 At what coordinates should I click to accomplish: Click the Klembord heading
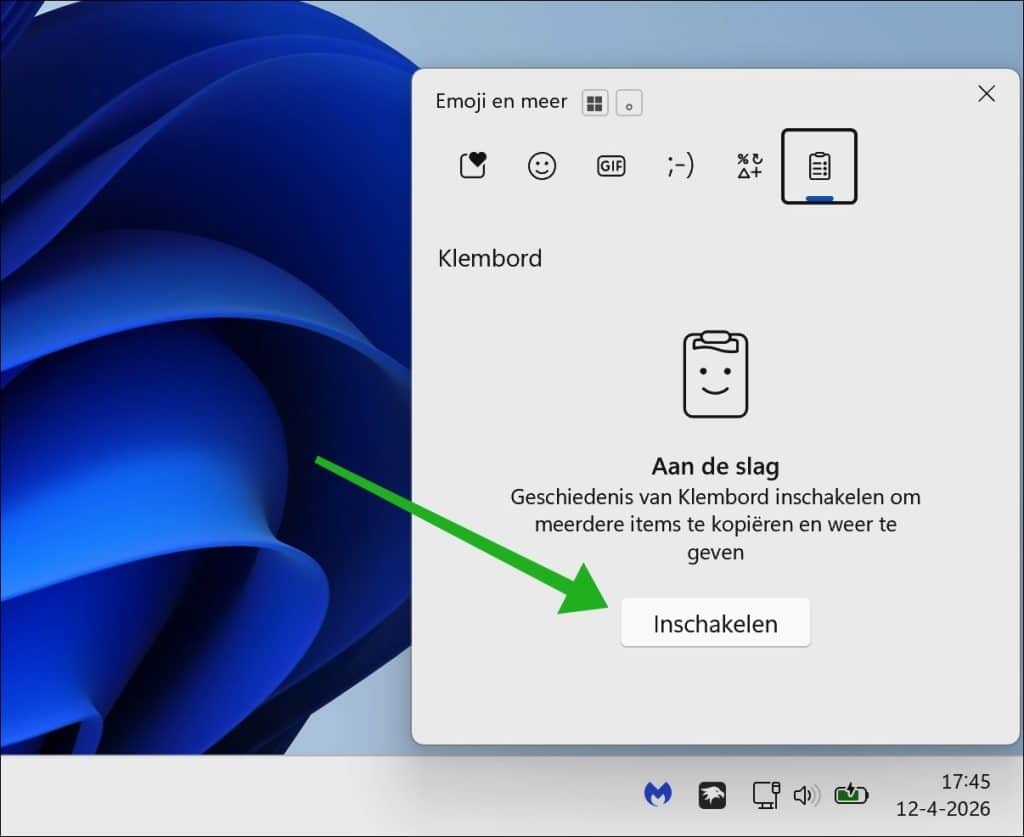[490, 258]
